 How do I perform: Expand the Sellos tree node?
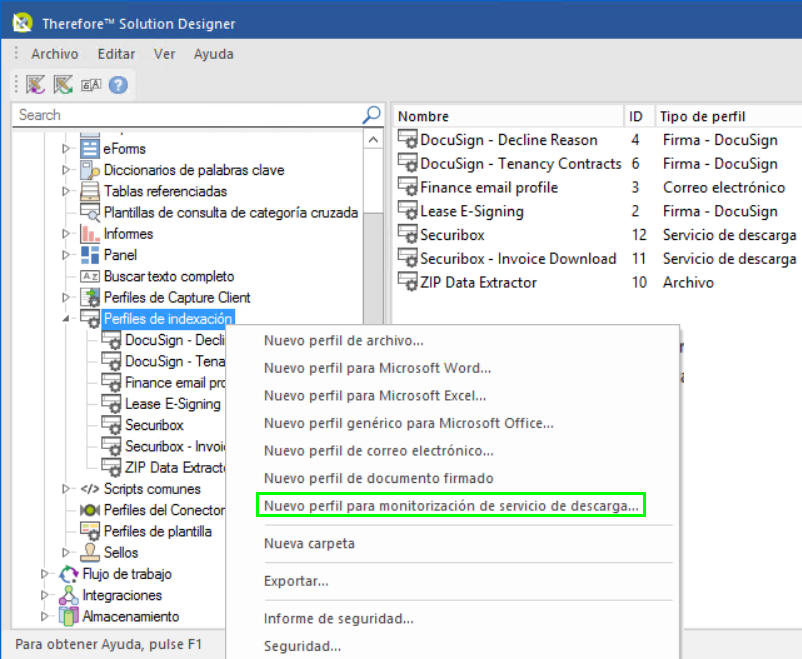click(x=65, y=553)
